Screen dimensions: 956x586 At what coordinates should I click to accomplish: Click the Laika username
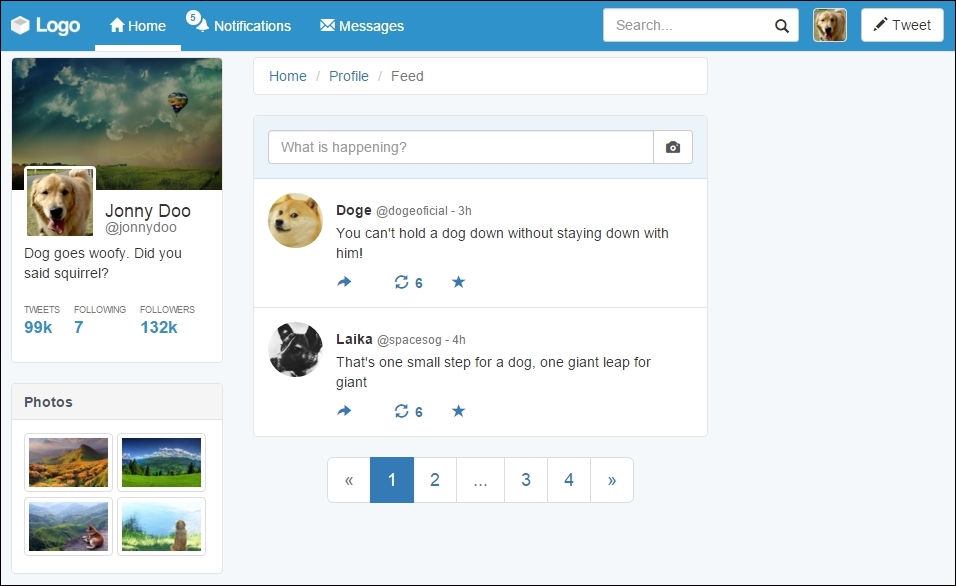tap(354, 339)
